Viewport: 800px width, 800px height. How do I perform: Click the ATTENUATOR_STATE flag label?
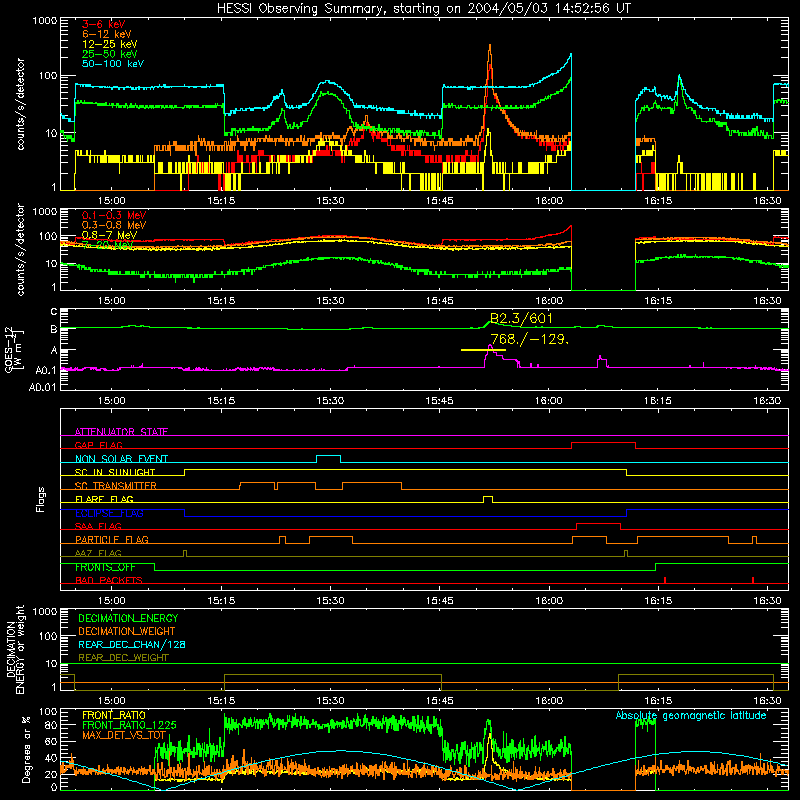click(121, 432)
